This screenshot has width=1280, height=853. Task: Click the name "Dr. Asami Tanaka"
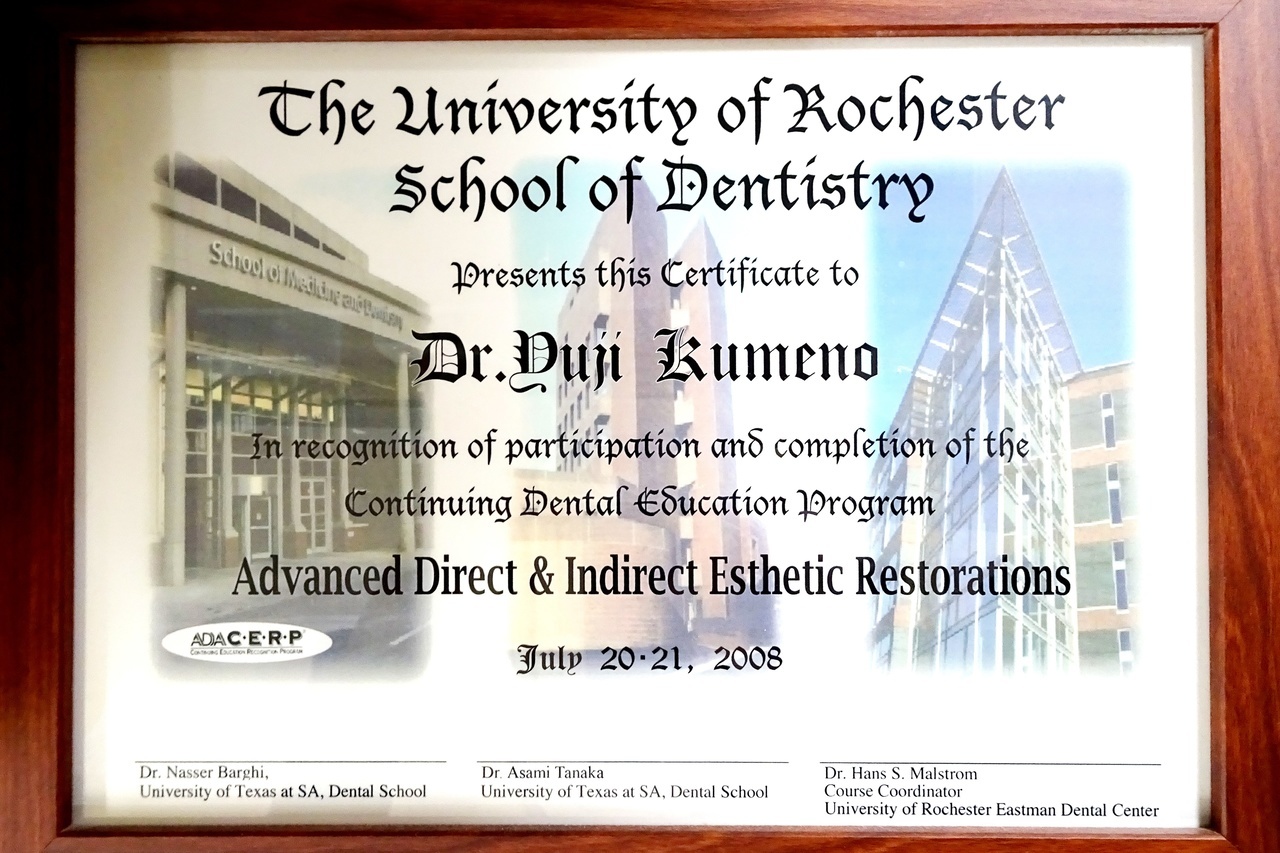[x=542, y=773]
